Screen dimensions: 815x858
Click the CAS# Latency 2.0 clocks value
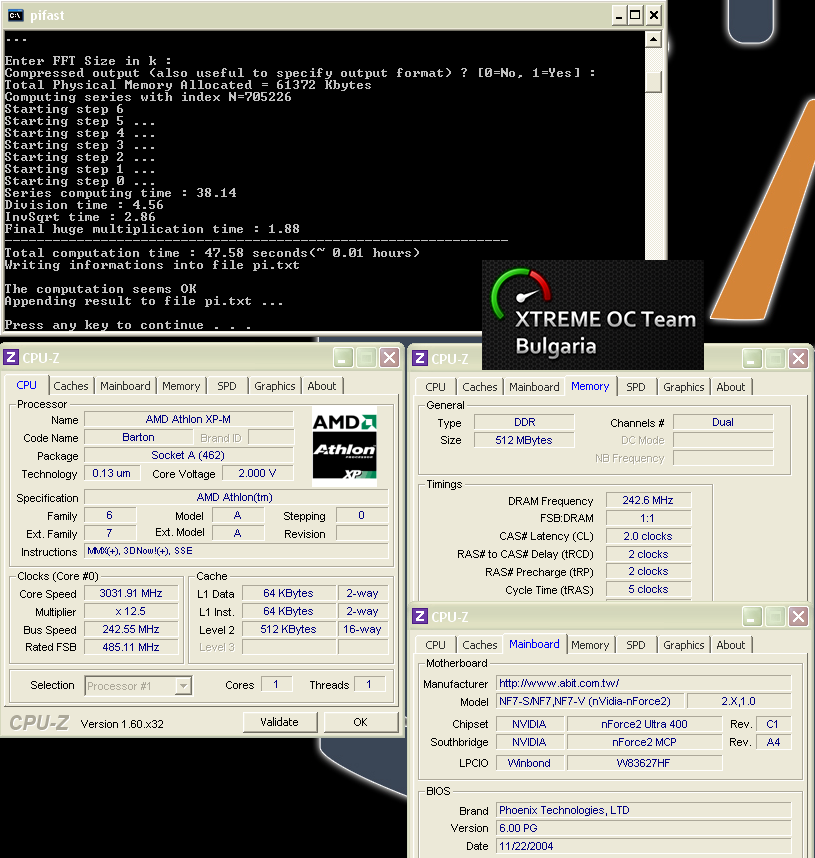pyautogui.click(x=648, y=536)
